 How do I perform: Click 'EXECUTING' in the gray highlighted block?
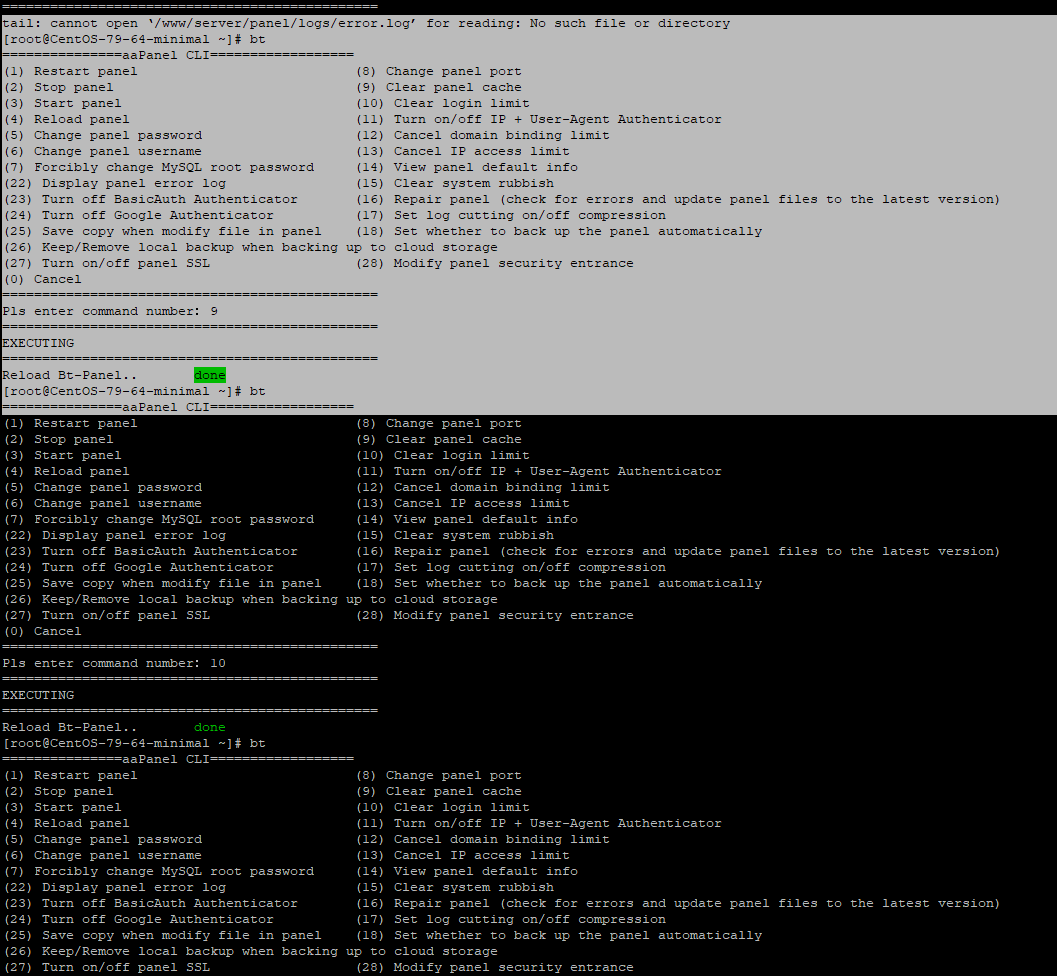click(38, 343)
